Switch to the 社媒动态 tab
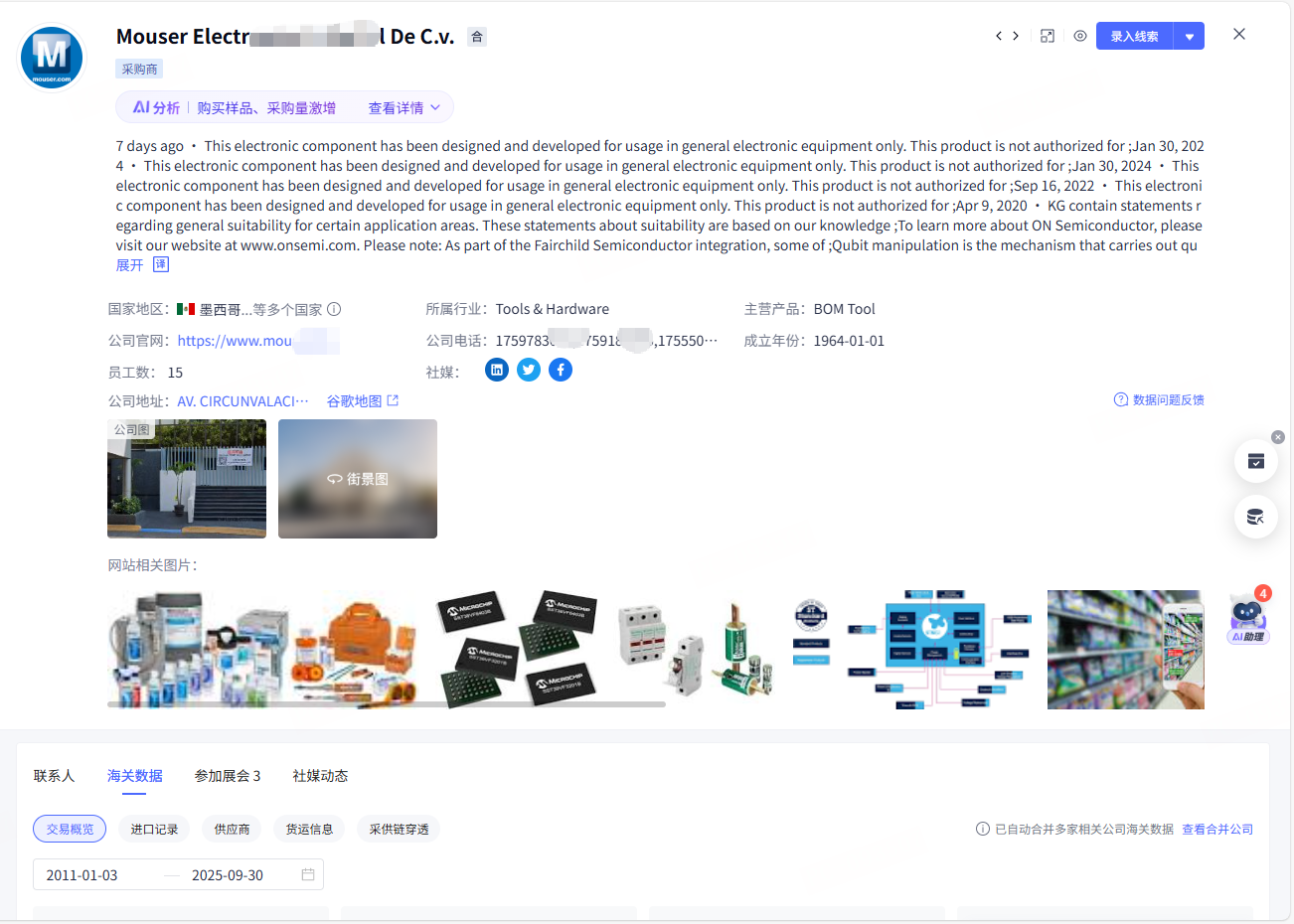The image size is (1294, 924). pos(320,775)
